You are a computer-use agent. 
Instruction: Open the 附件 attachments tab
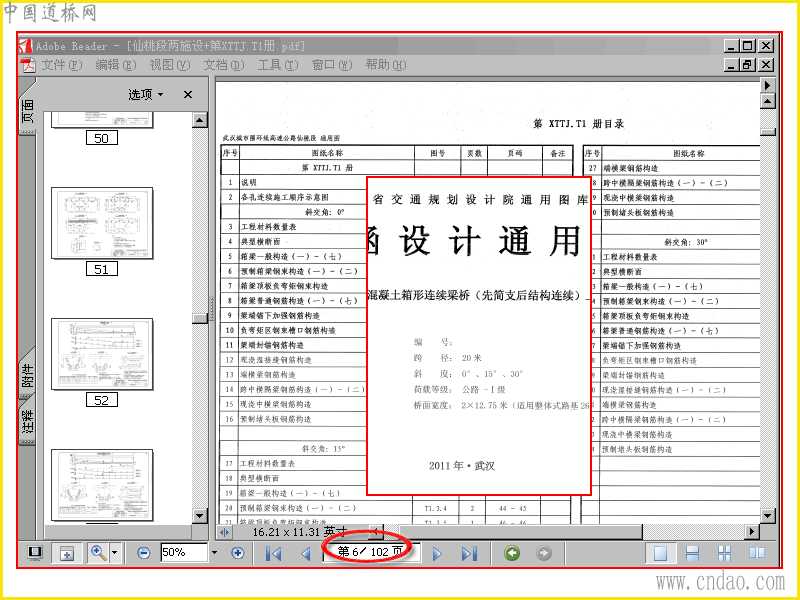pyautogui.click(x=27, y=374)
